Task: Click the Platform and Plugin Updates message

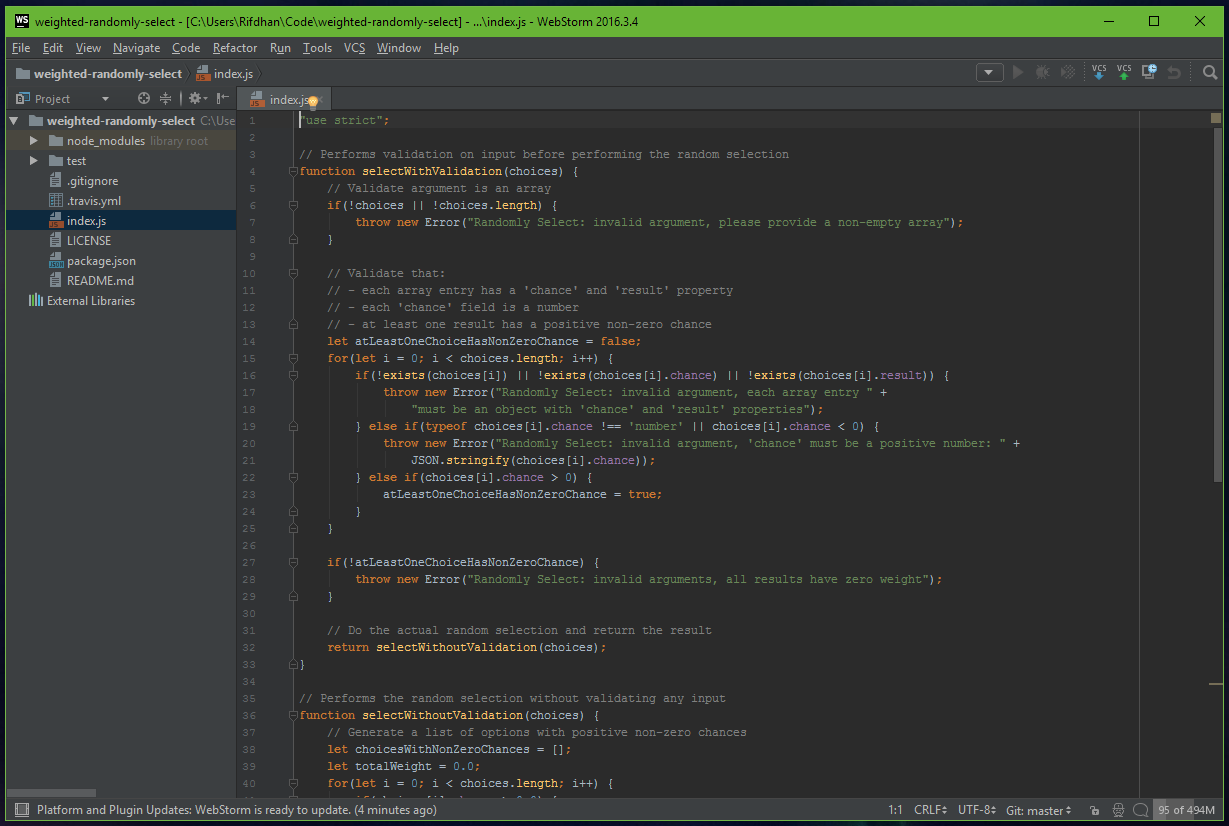Action: click(x=236, y=810)
